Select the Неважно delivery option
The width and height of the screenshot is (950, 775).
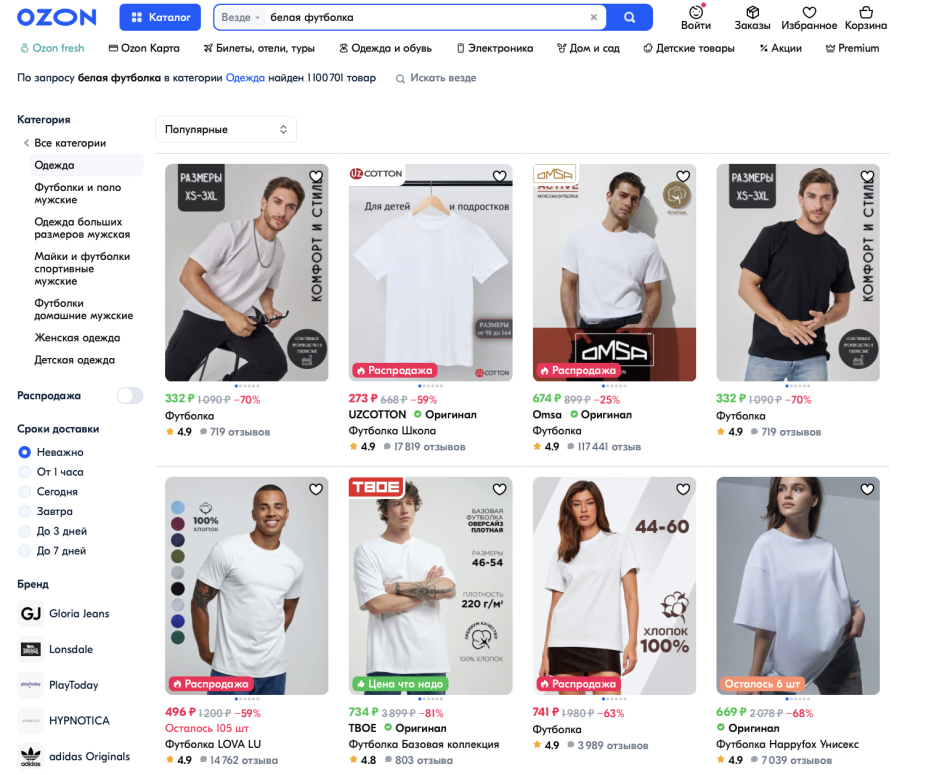pyautogui.click(x=24, y=452)
